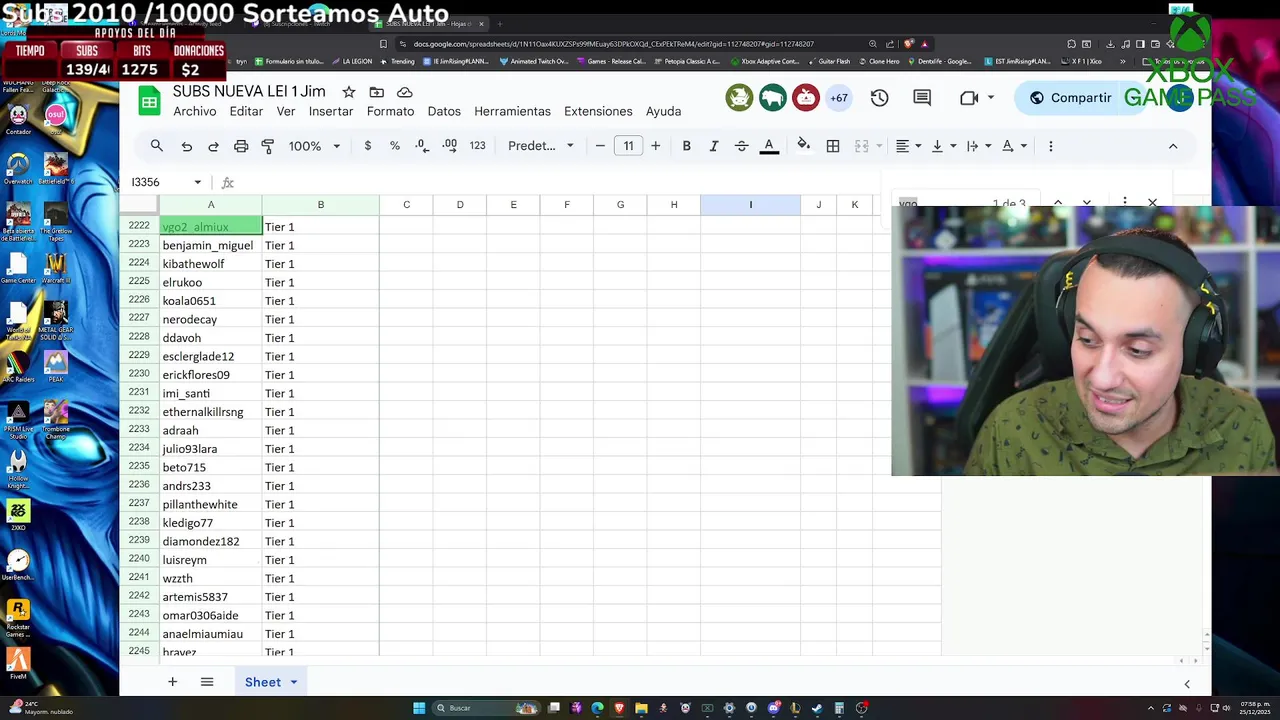
Task: Open the Formato menu
Action: tap(390, 111)
